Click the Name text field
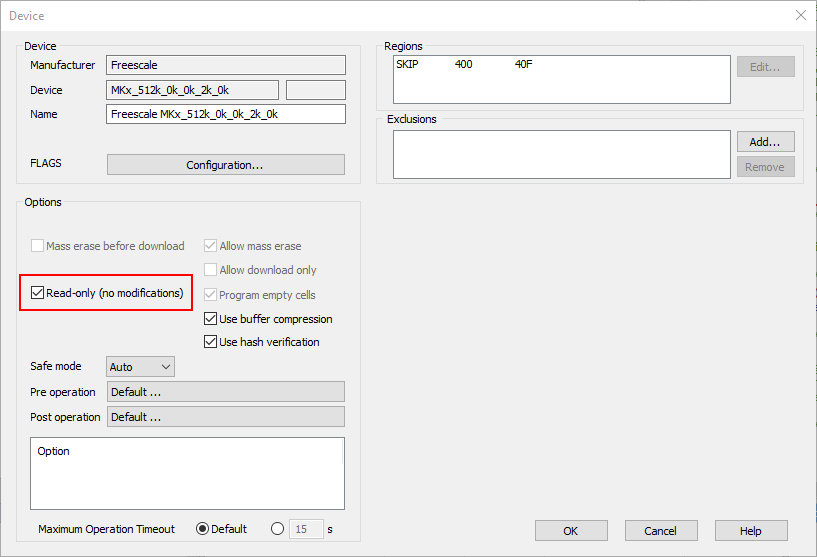 click(x=225, y=114)
